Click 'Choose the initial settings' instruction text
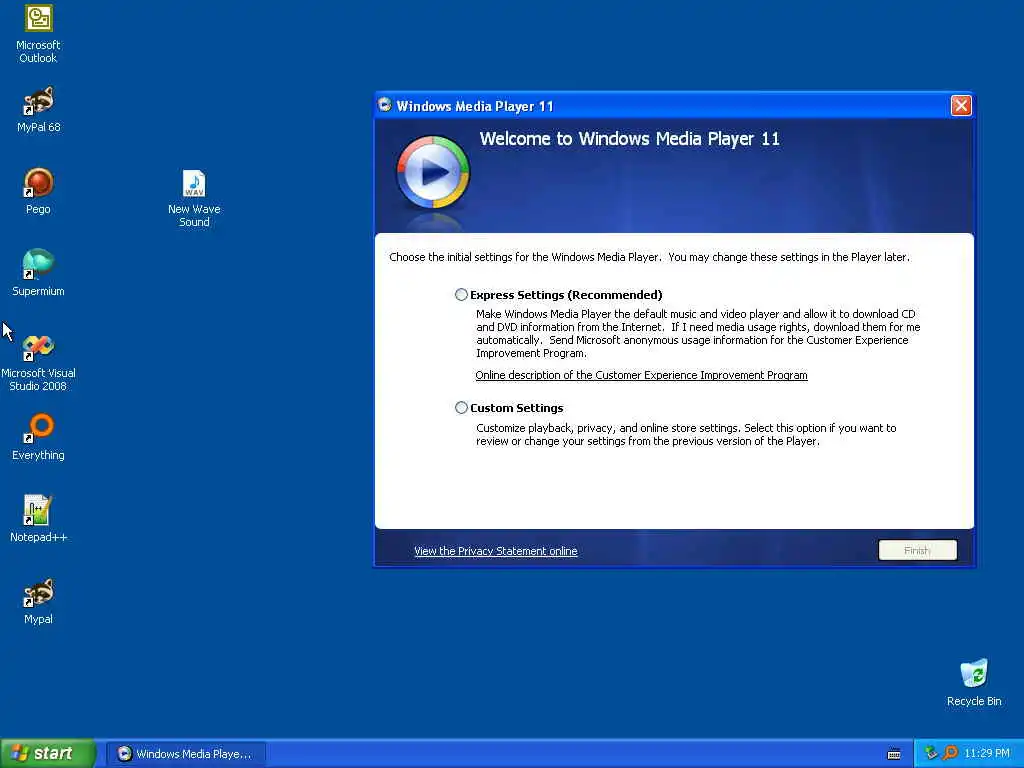 pyautogui.click(x=649, y=257)
